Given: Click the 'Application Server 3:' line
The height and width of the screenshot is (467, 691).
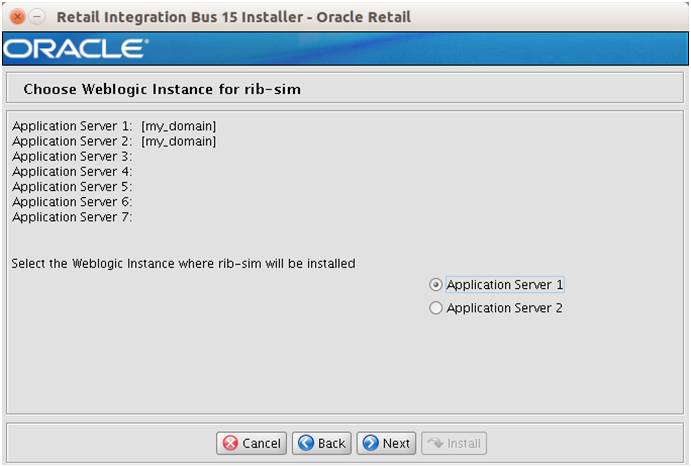Looking at the screenshot, I should pos(72,156).
